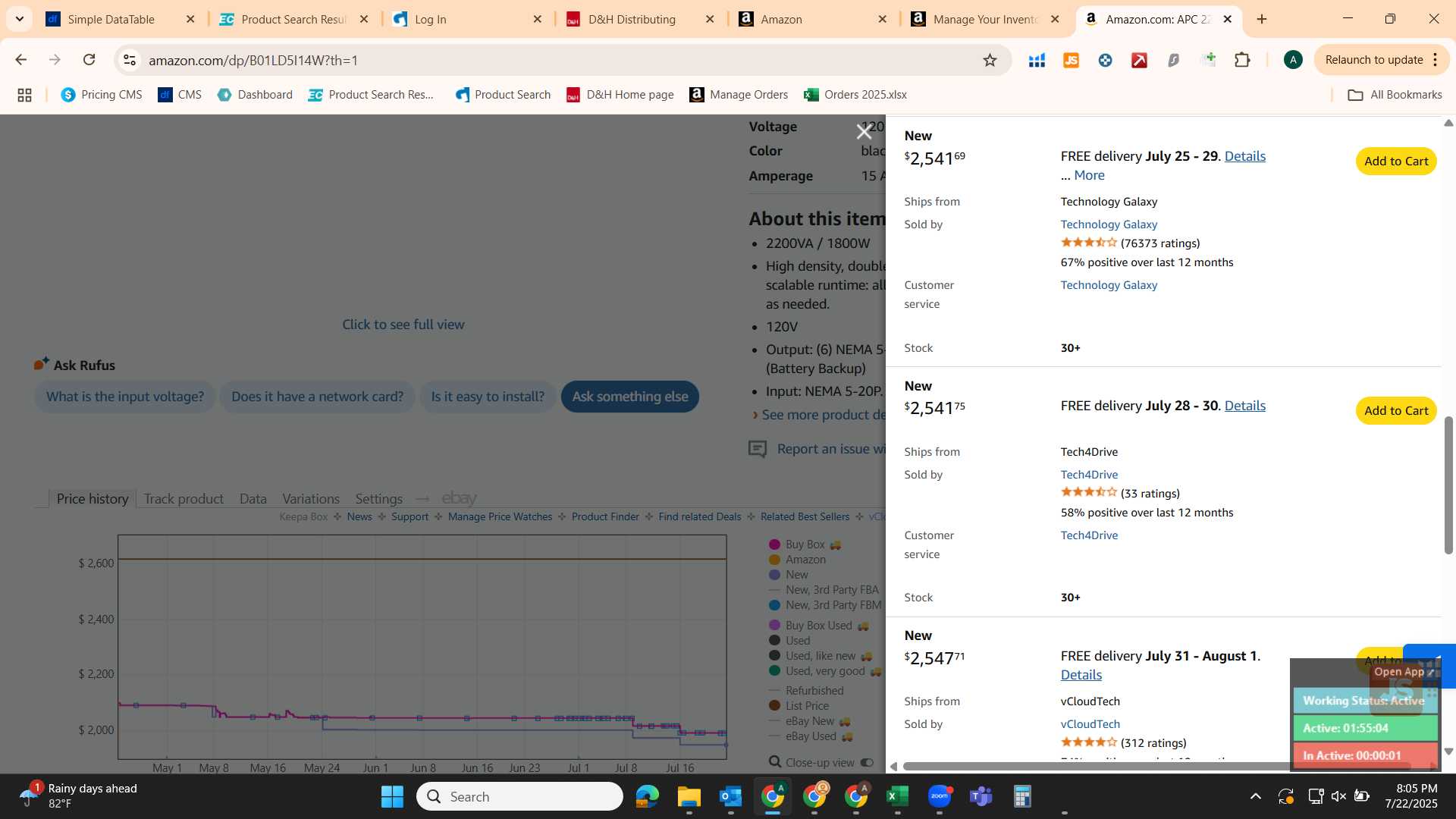Open Keepa Settings tab
This screenshot has width=1456, height=819.
point(378,499)
